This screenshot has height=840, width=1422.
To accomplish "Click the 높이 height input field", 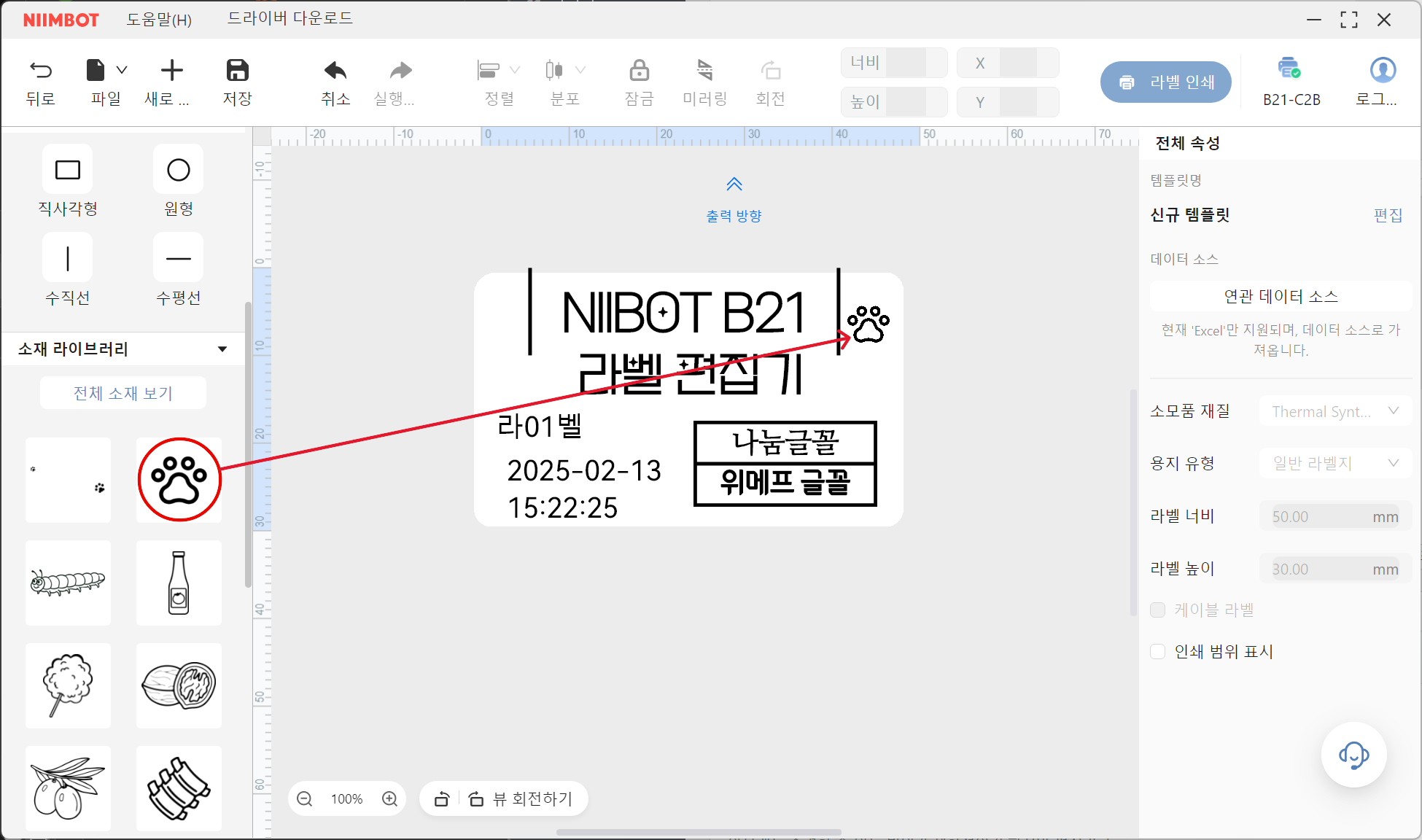I will 894,102.
